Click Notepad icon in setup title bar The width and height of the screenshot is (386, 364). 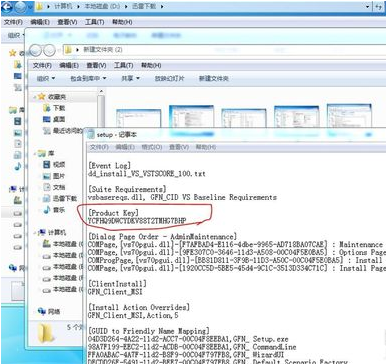coord(90,135)
